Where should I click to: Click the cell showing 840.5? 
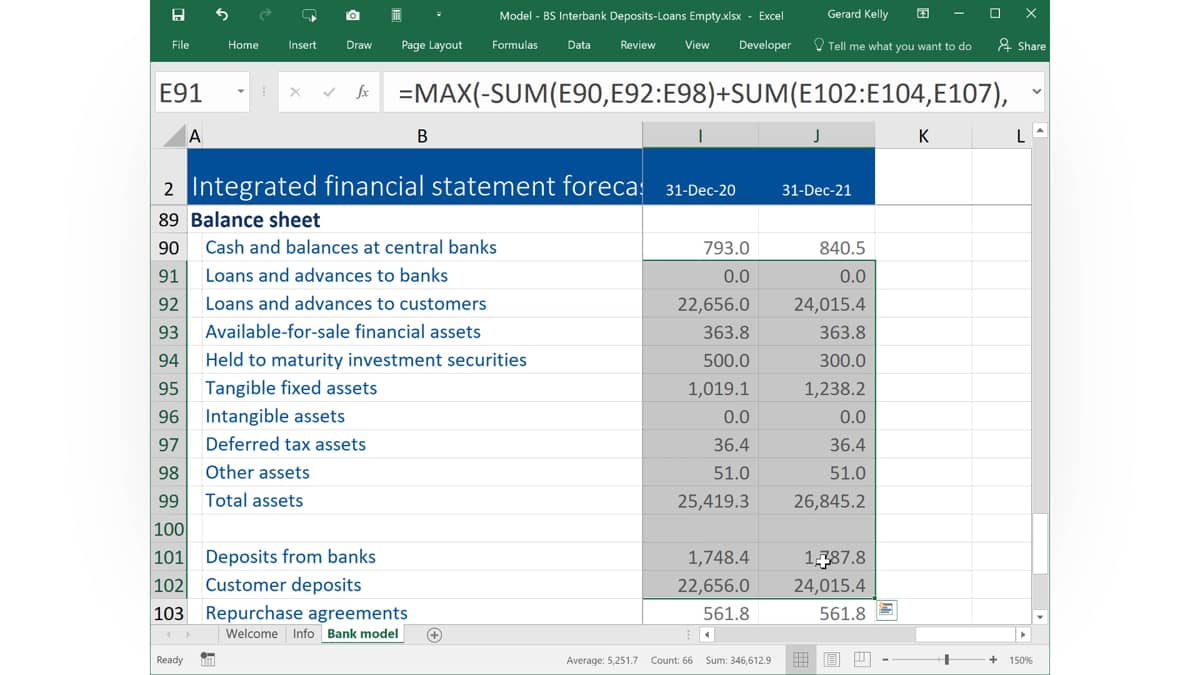point(817,248)
